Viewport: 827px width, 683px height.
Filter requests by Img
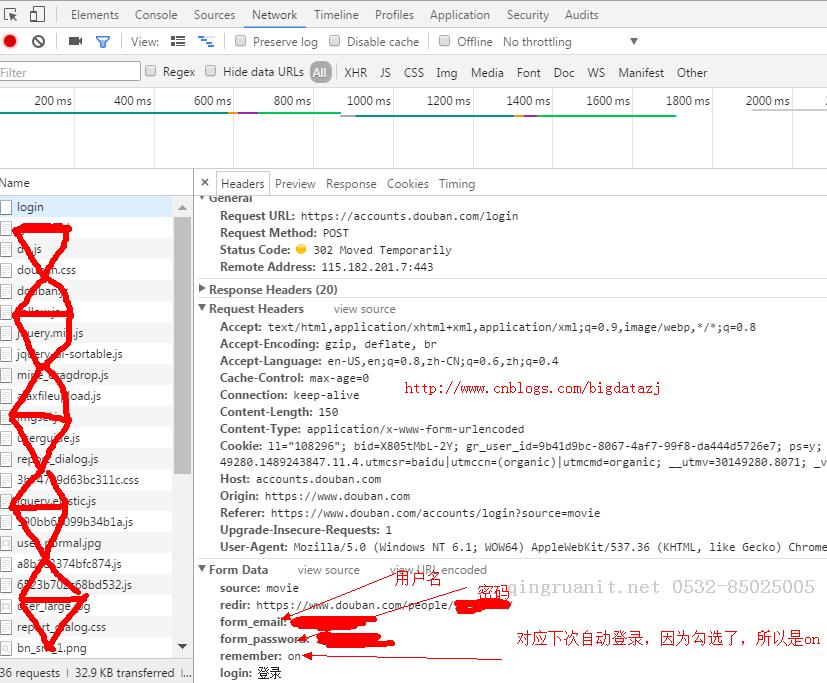(446, 73)
